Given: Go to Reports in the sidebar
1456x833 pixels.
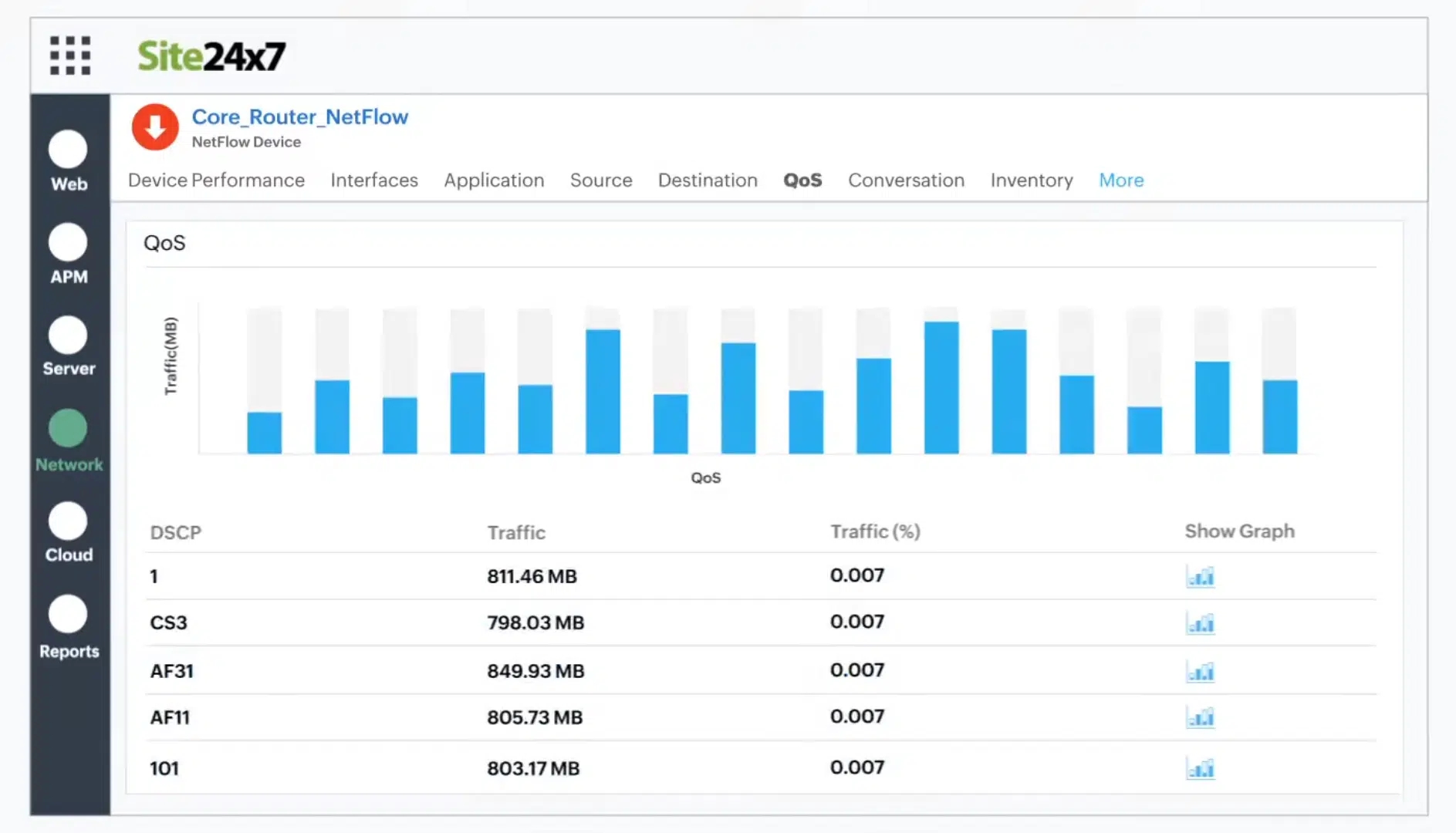Looking at the screenshot, I should 68,615.
